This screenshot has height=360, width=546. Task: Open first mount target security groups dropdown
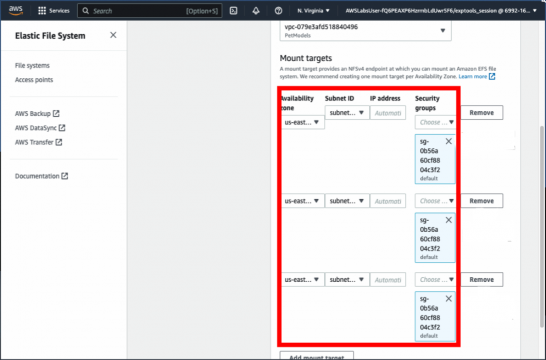click(435, 122)
